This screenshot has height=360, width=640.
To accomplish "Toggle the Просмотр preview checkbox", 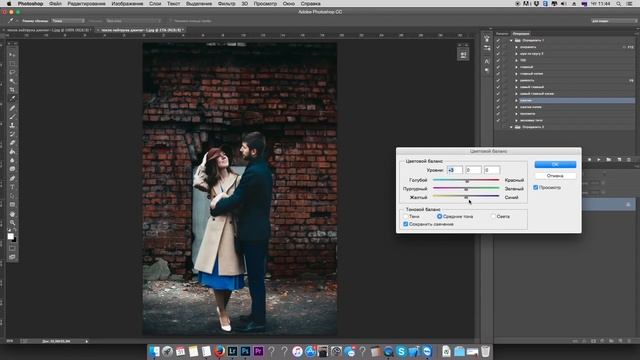I will pyautogui.click(x=536, y=187).
